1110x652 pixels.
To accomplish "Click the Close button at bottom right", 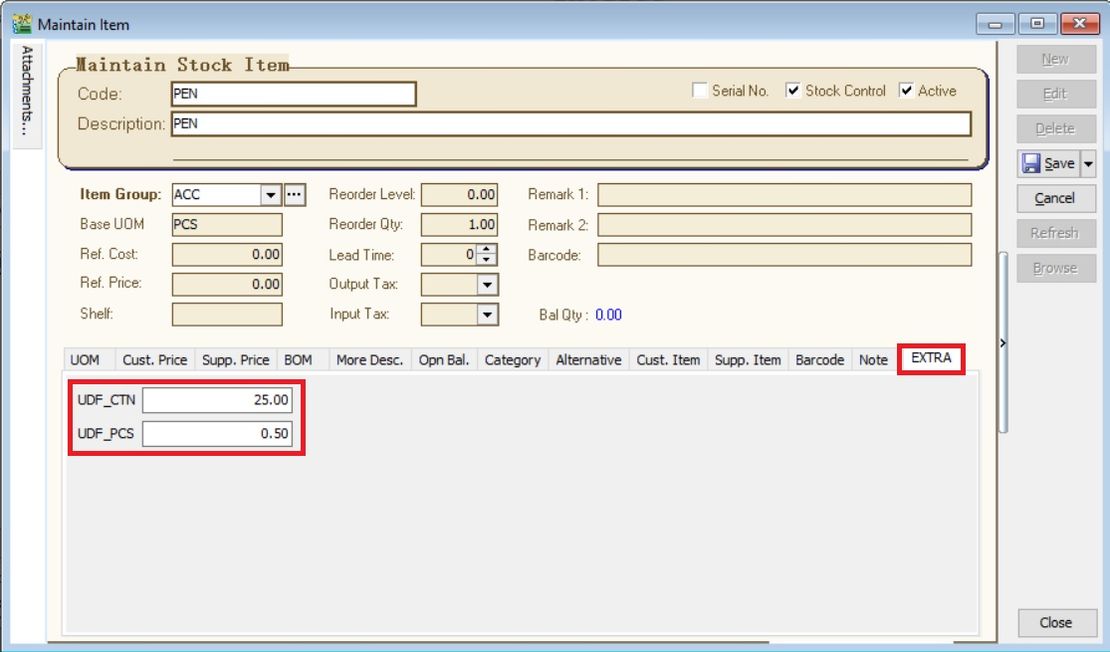I will (1055, 622).
